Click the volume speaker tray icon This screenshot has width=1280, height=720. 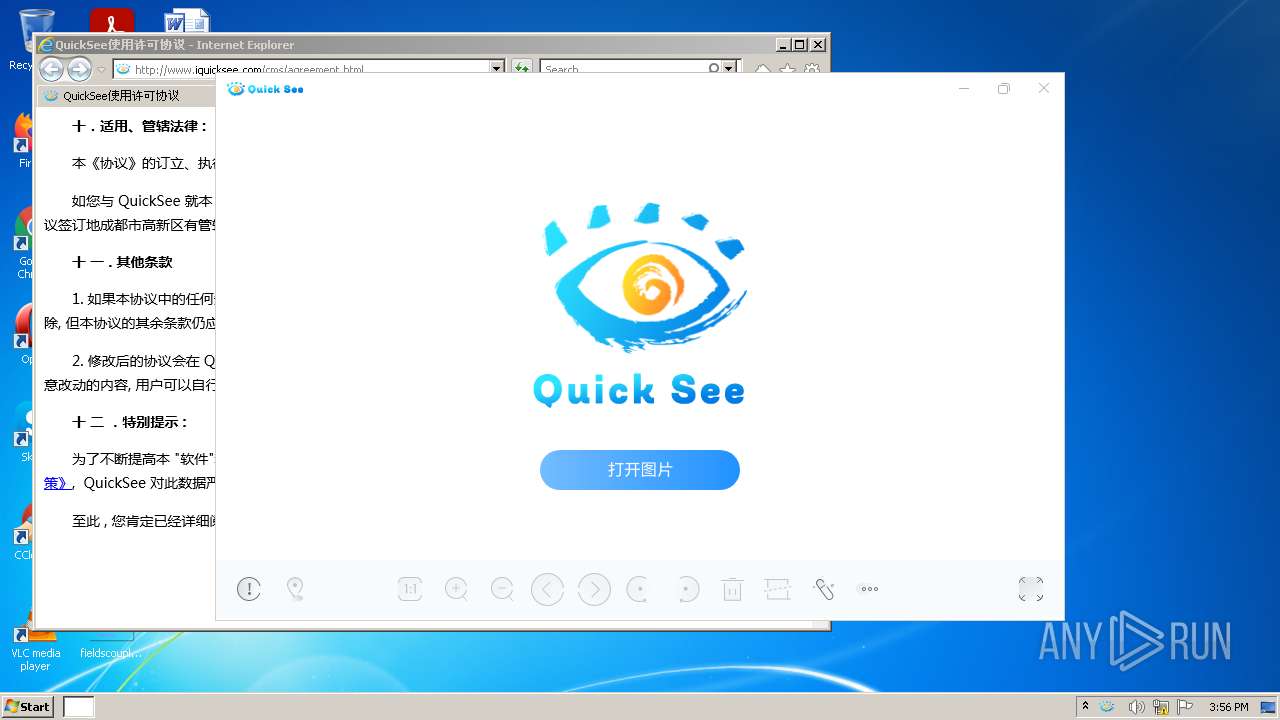[x=1136, y=707]
